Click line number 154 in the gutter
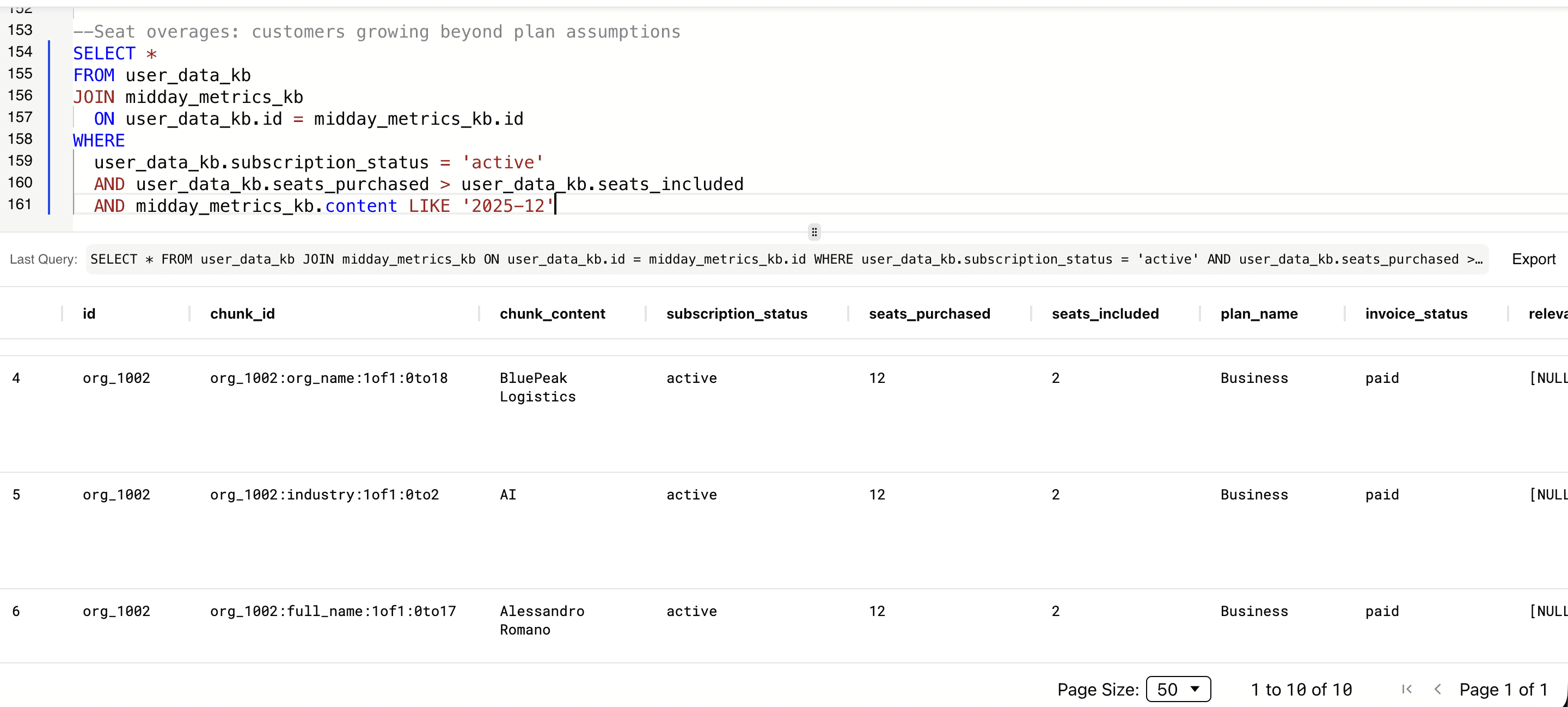The width and height of the screenshot is (1568, 707). tap(20, 52)
